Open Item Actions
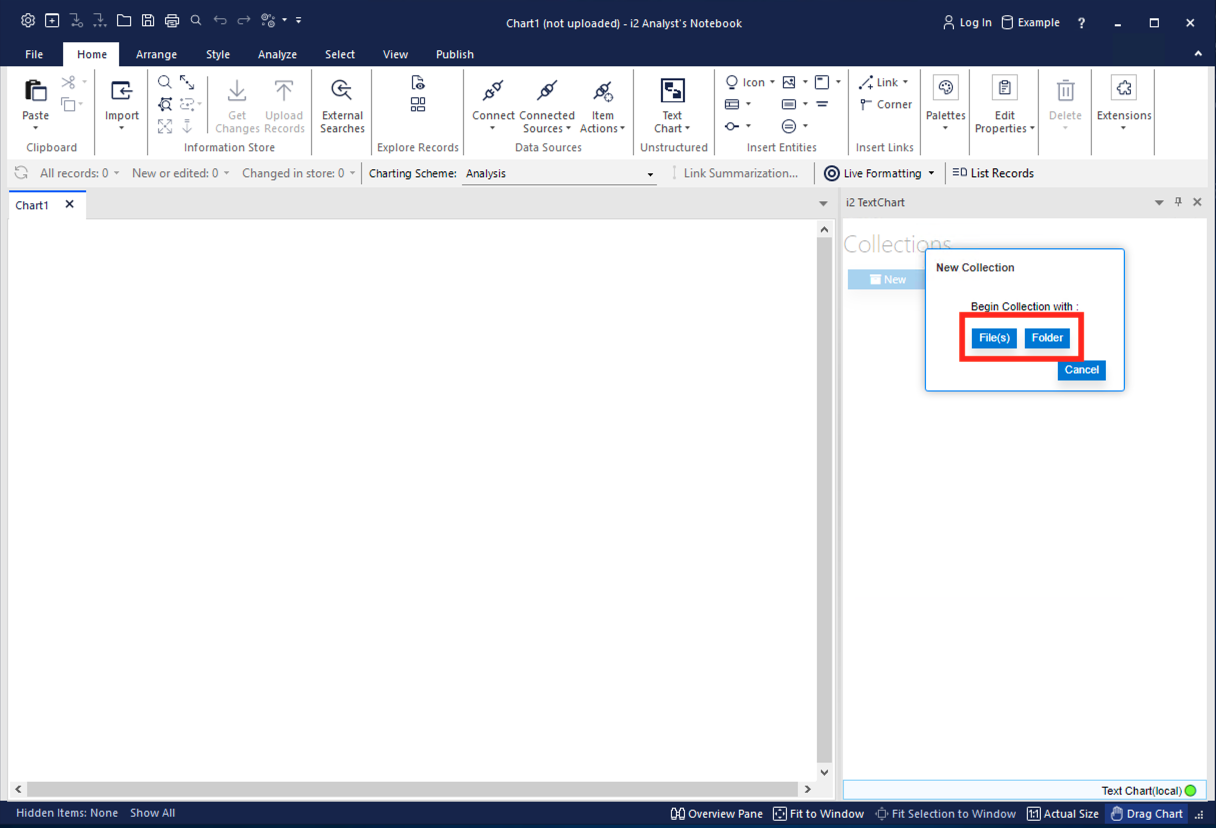Image resolution: width=1216 pixels, height=828 pixels. 602,106
